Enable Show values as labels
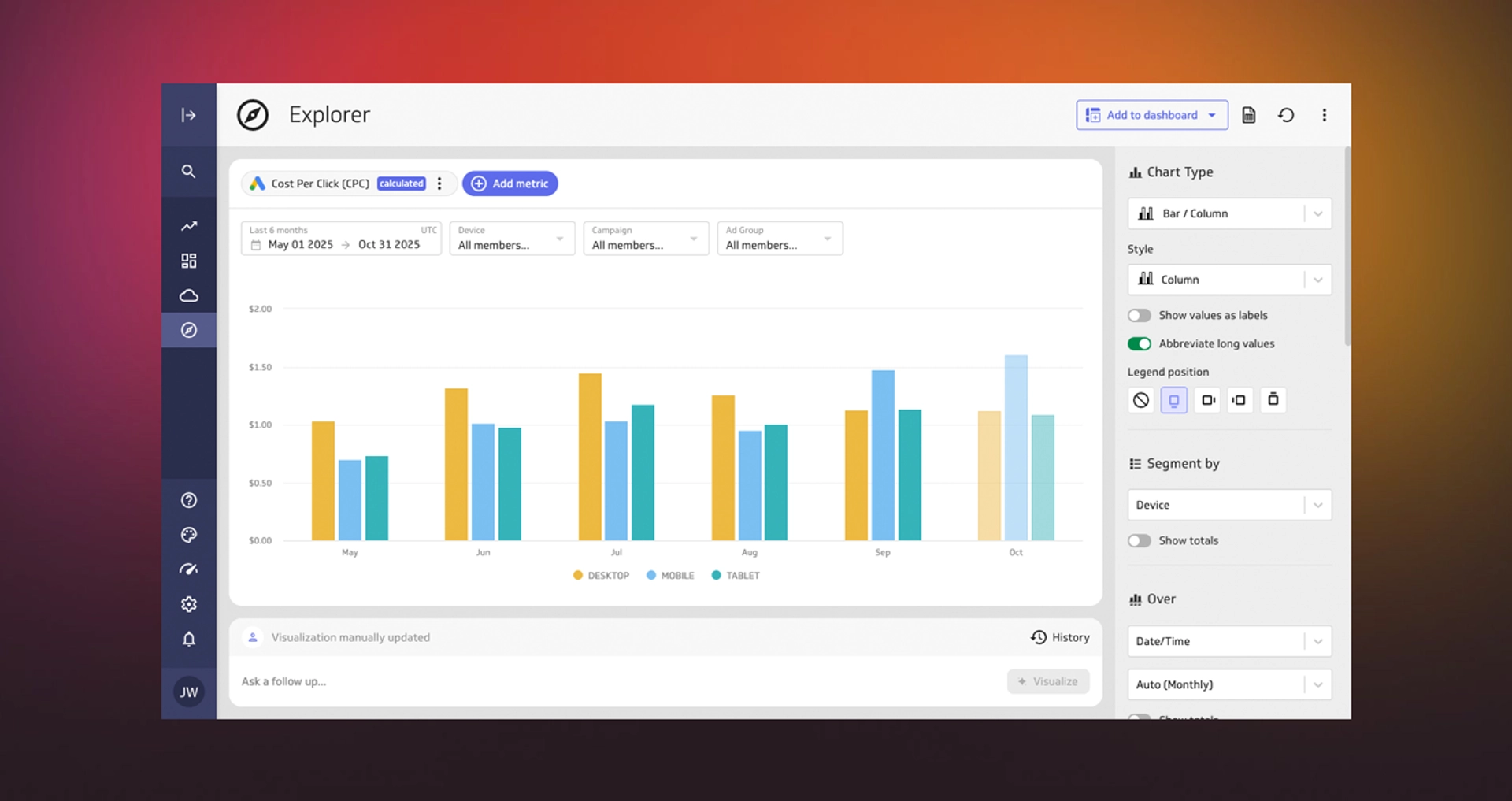This screenshot has width=1512, height=801. 1139,315
